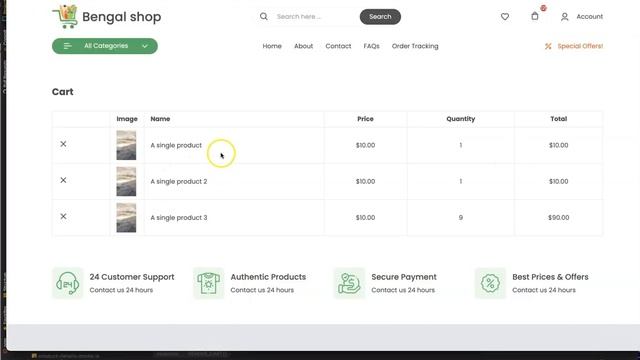Click the 'A single product 3' name
Screen dimensions: 640x360
[179, 218]
